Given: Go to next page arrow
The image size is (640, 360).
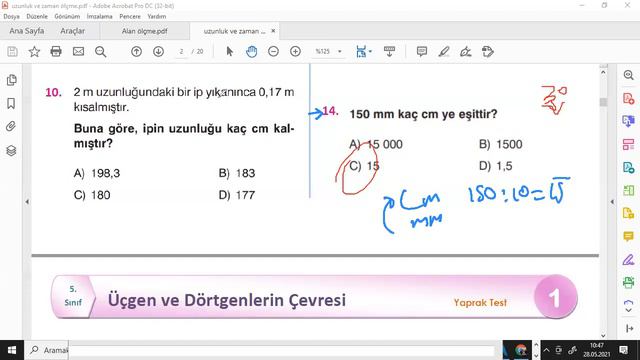Looking at the screenshot, I should [x=158, y=51].
